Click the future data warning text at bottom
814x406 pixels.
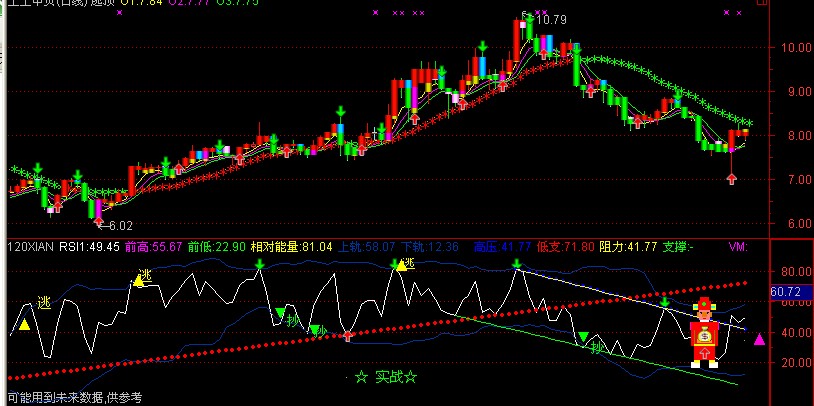pyautogui.click(x=74, y=398)
